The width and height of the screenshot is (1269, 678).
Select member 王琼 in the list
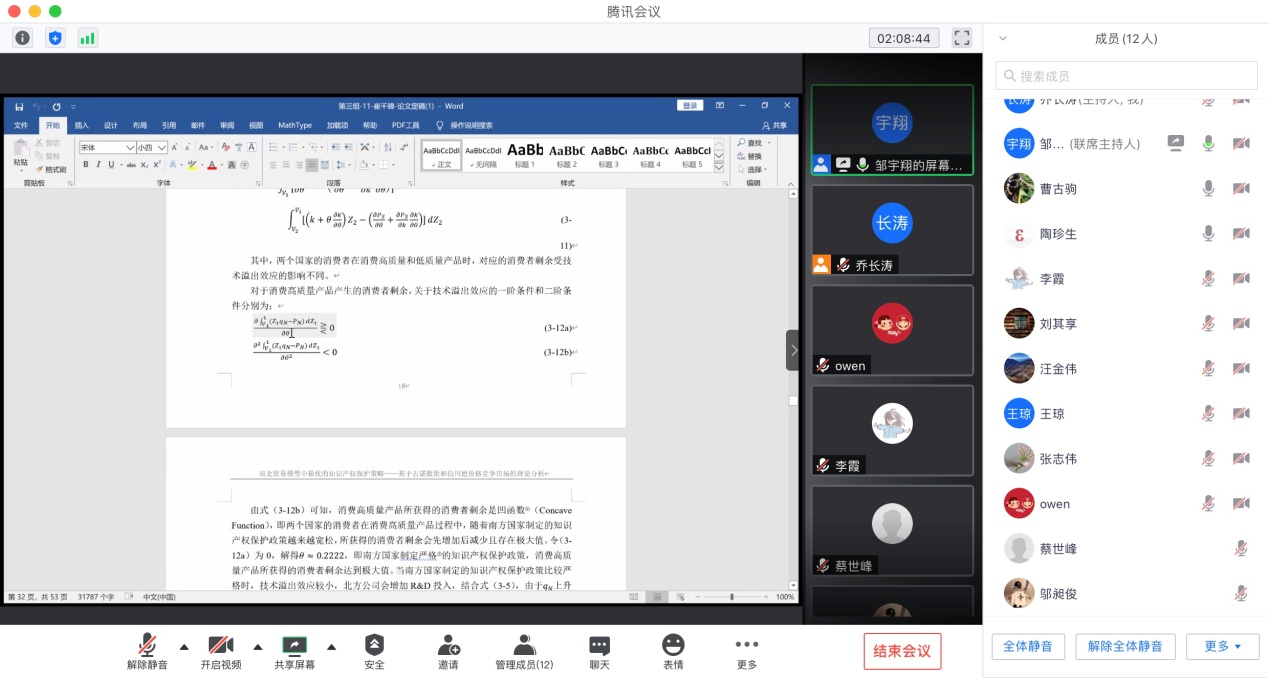click(1126, 413)
